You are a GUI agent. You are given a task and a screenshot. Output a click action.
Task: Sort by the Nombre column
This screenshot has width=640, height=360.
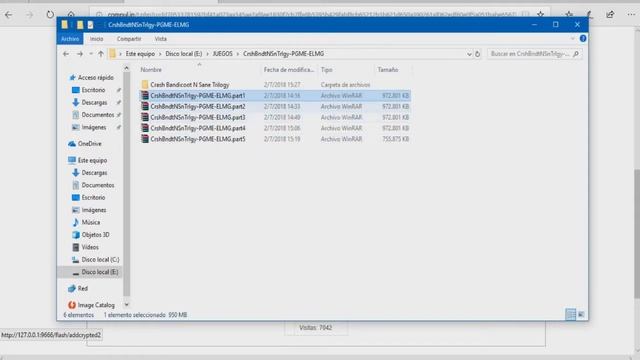click(x=151, y=70)
